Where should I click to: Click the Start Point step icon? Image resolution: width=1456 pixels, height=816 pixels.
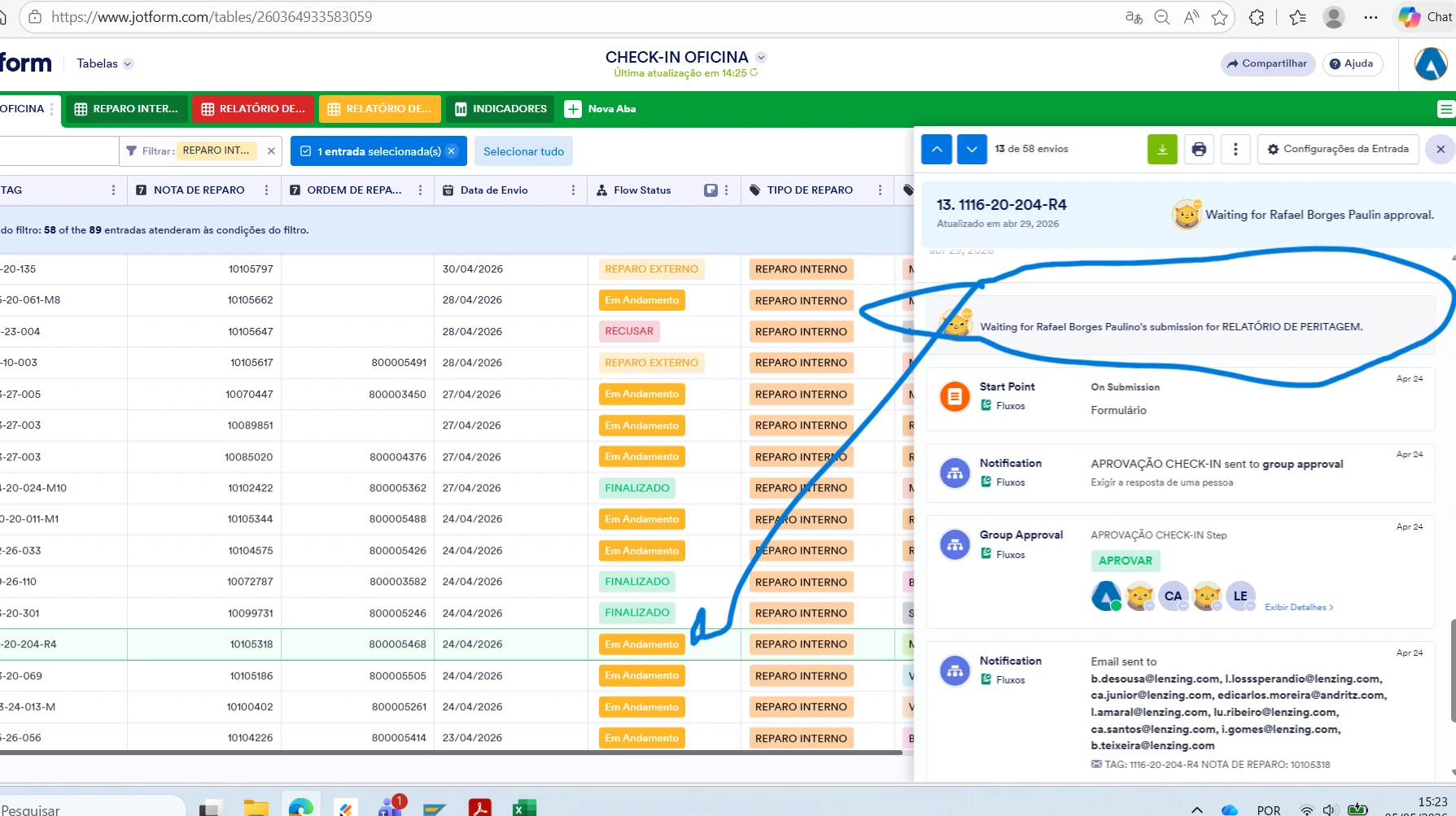pyautogui.click(x=955, y=397)
